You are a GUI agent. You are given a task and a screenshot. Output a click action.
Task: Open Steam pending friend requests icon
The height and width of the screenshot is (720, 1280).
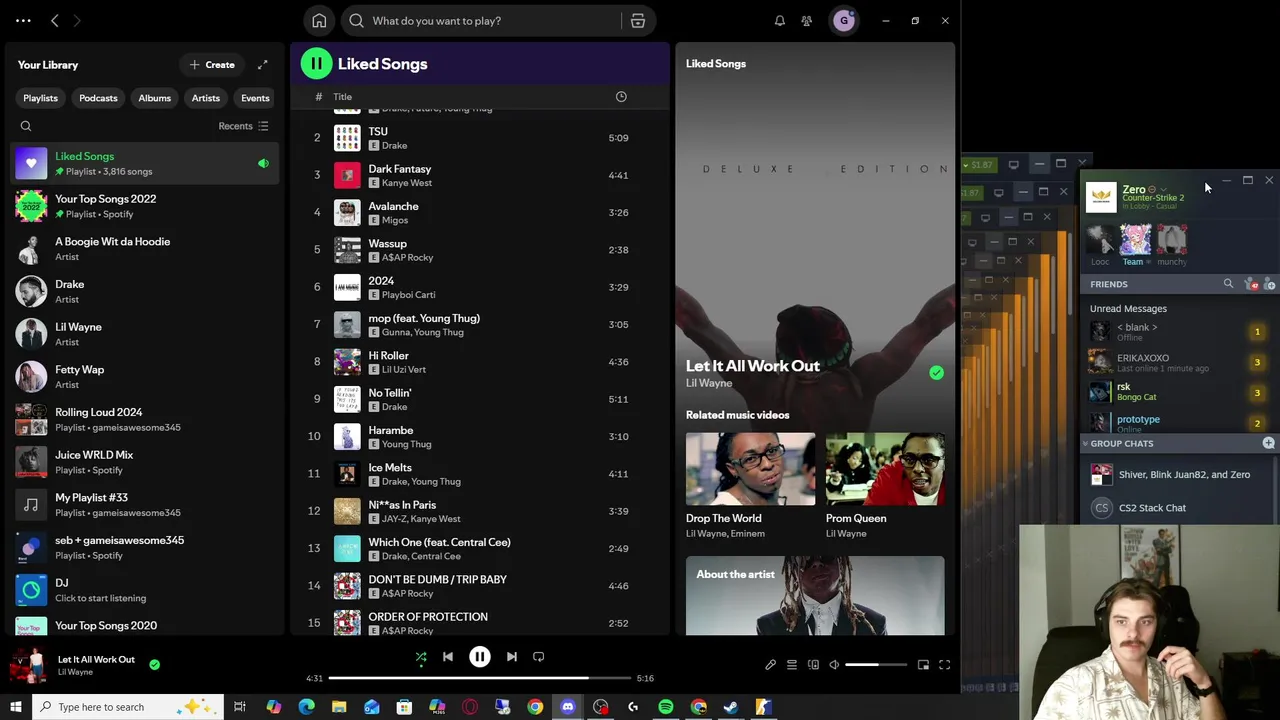1251,284
